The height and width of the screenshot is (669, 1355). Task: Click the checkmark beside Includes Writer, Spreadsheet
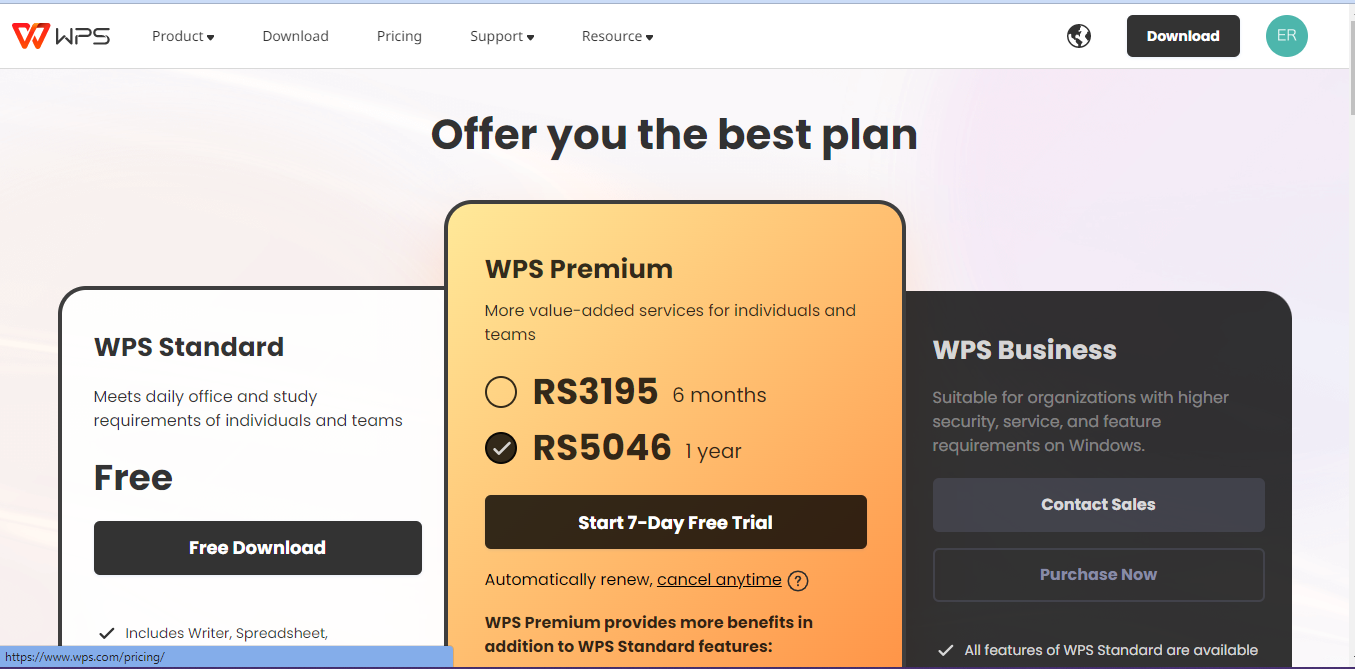[x=107, y=632]
